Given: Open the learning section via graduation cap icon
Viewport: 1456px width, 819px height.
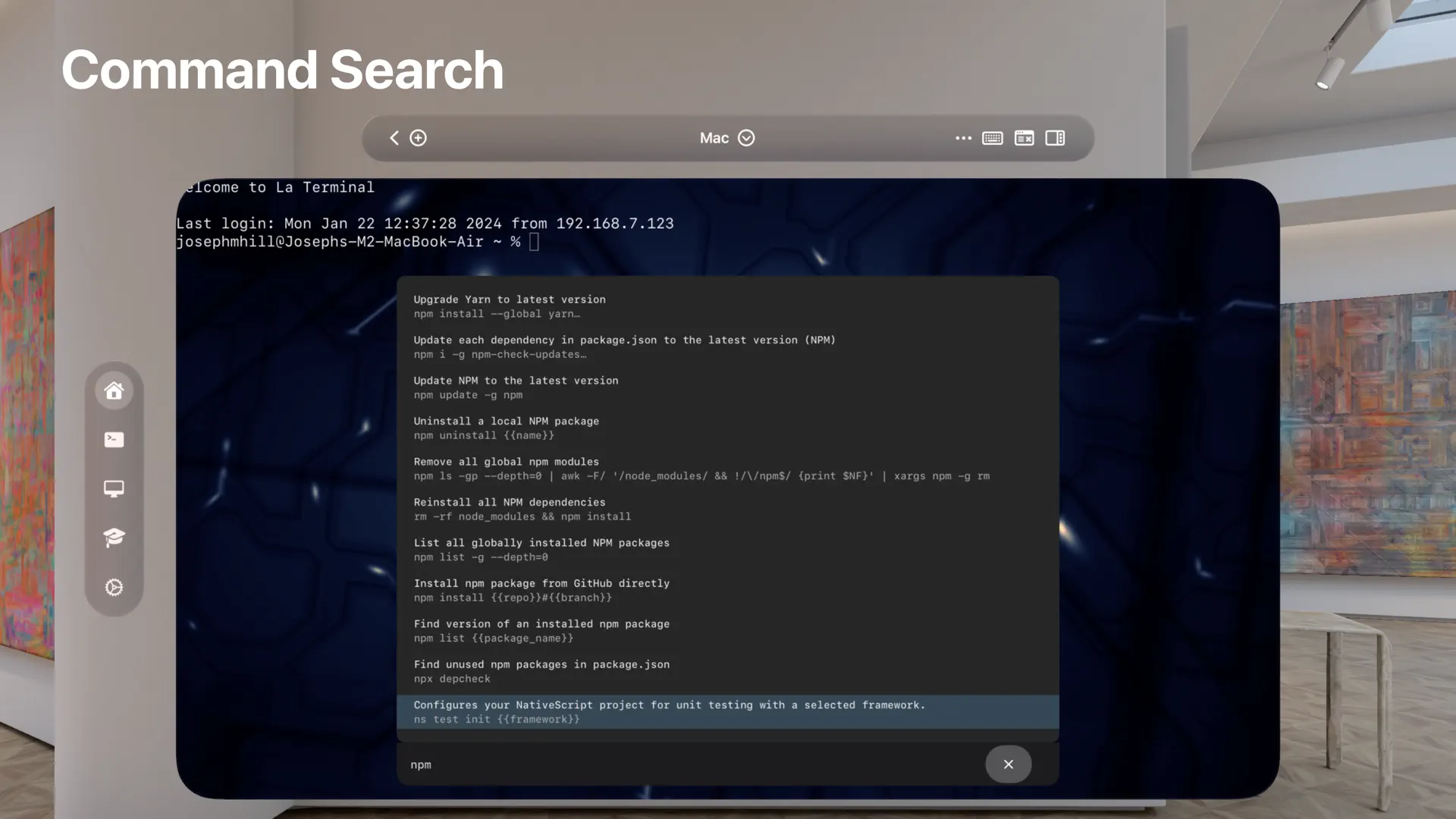Looking at the screenshot, I should tap(114, 538).
